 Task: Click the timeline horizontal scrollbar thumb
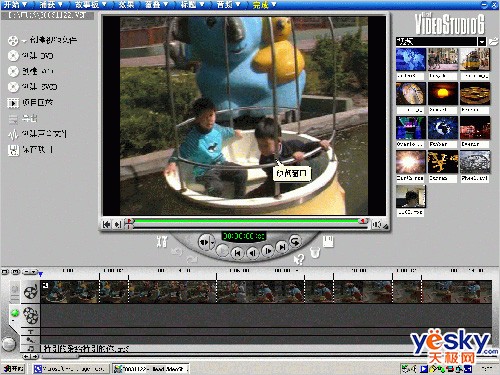(60, 357)
